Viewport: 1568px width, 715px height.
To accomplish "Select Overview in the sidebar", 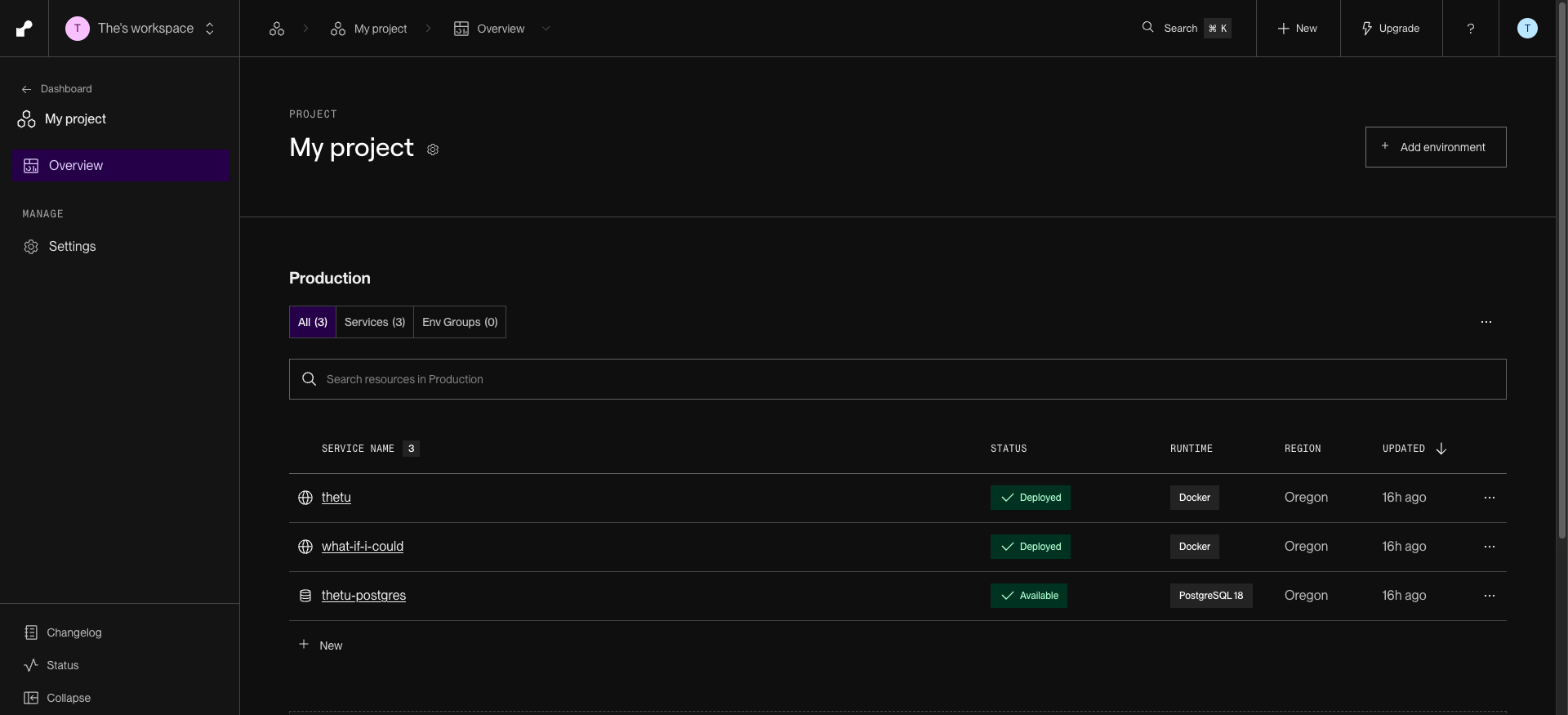I will tap(122, 165).
